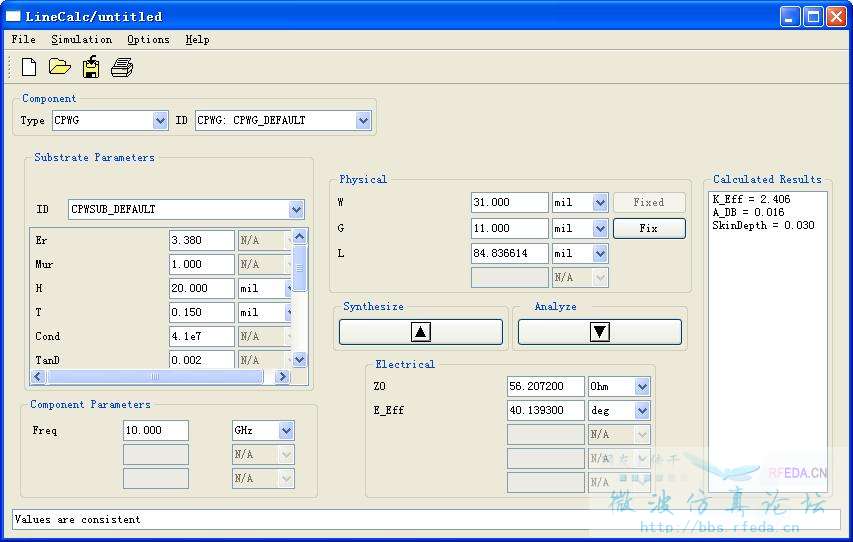
Task: Click the W value field 31.000
Action: (510, 202)
